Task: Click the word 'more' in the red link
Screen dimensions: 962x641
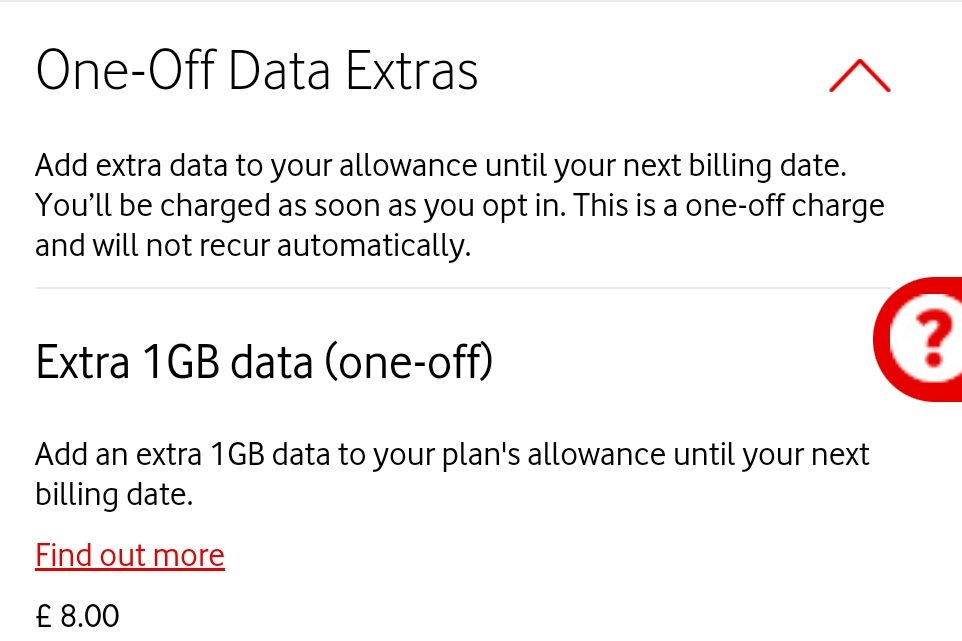Action: pyautogui.click(x=188, y=555)
